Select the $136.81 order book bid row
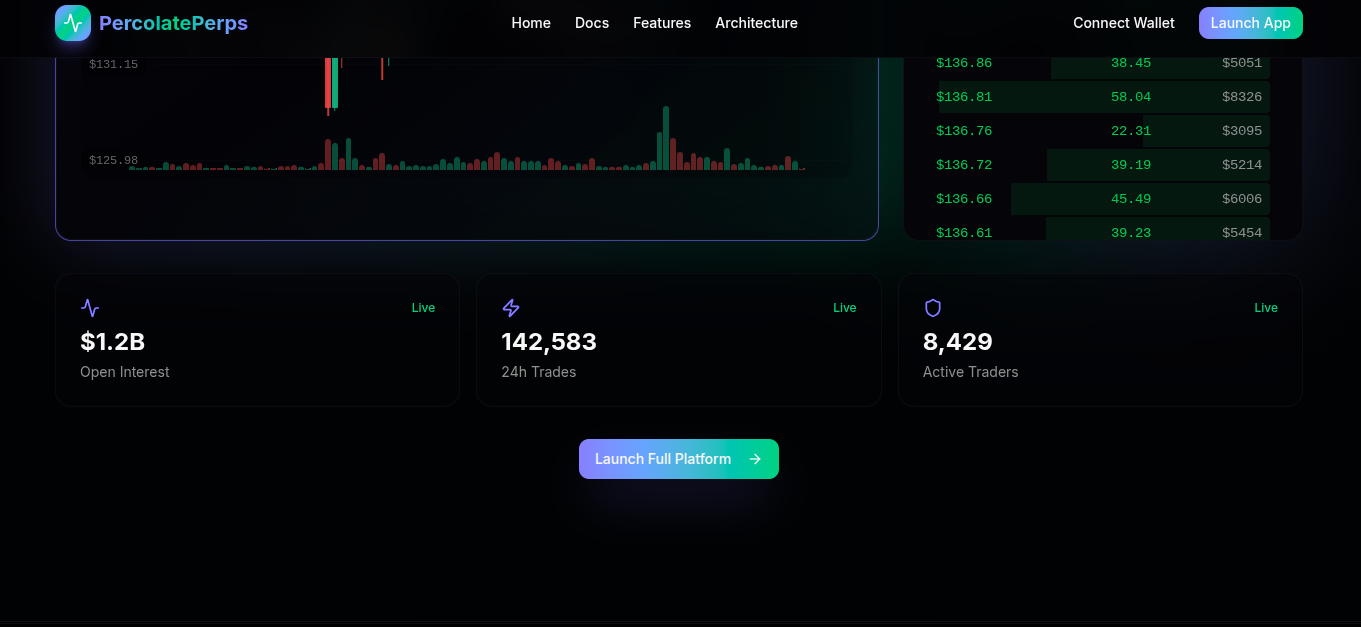Viewport: 1361px width, 627px height. click(1102, 97)
